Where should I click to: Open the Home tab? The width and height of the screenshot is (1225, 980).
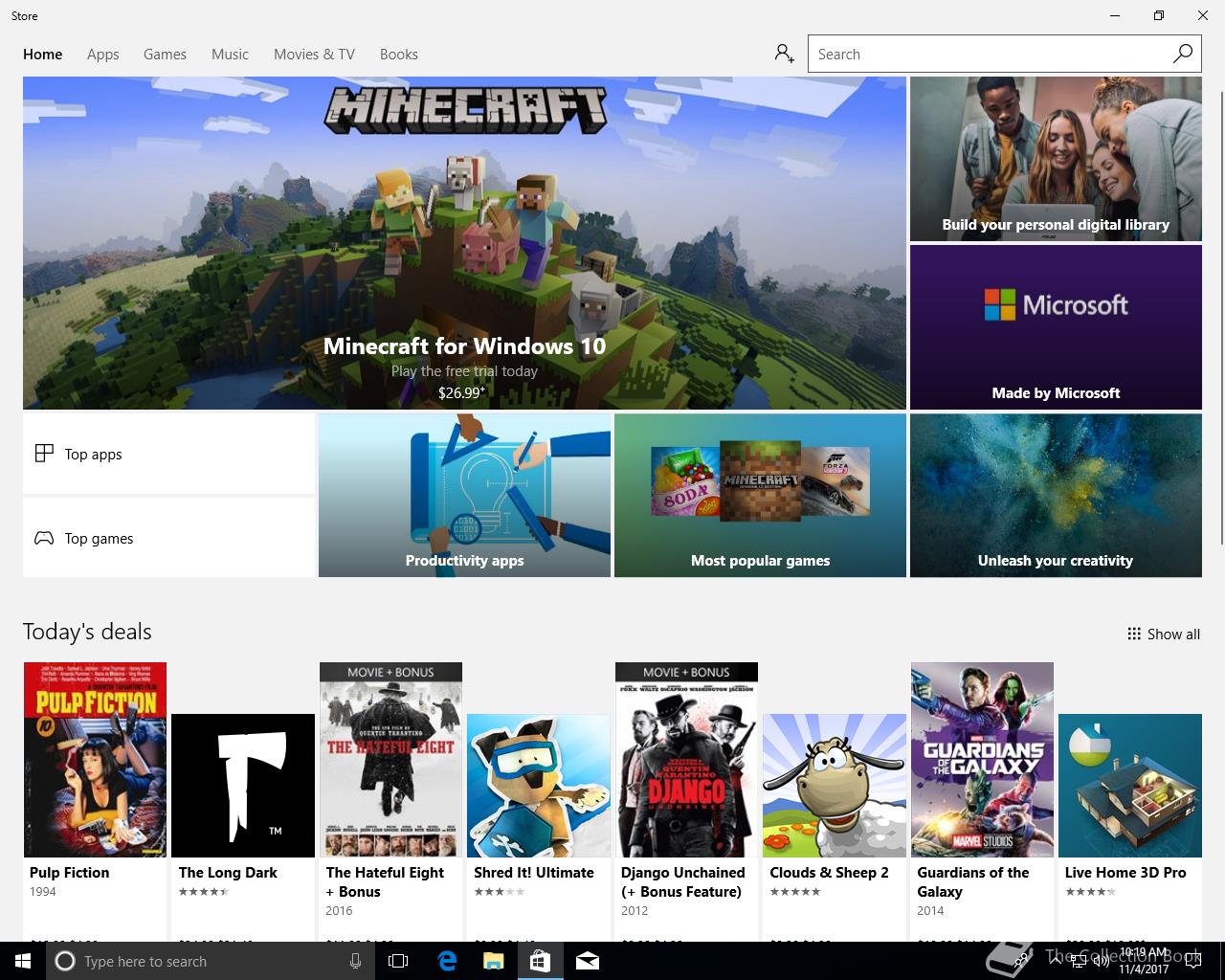coord(42,55)
